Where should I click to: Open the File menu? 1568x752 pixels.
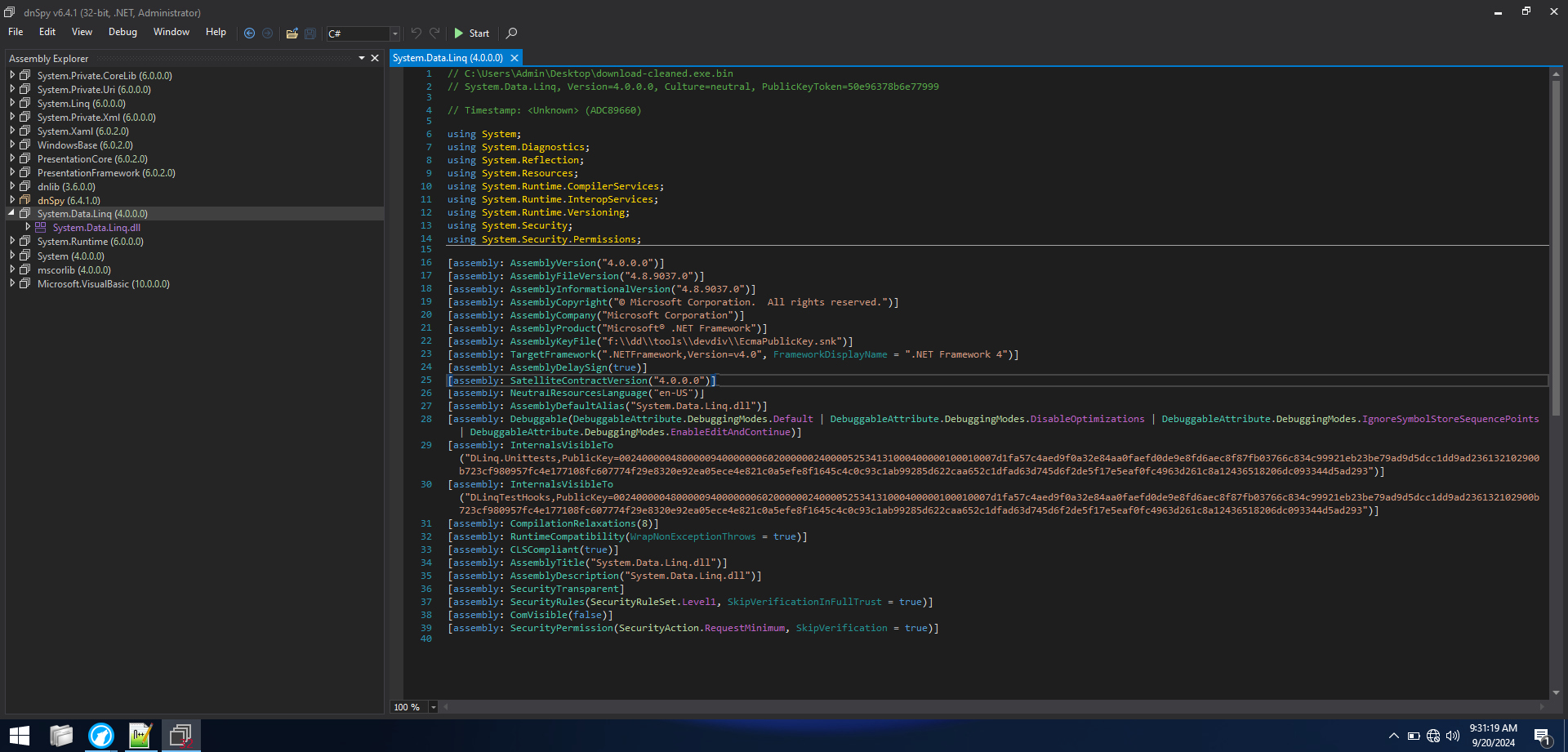[x=16, y=32]
